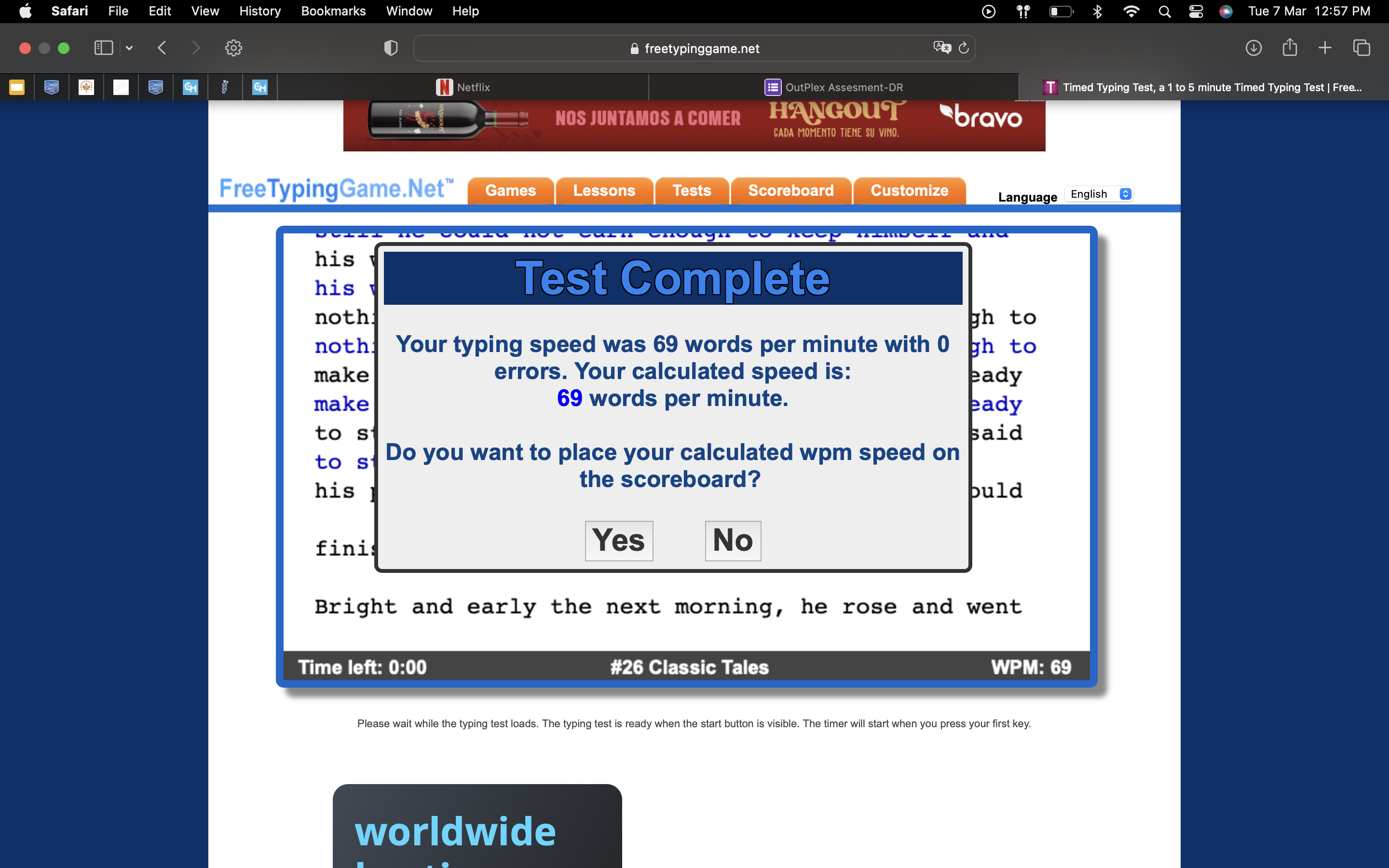Open the History menu in the menu bar
Image resolution: width=1389 pixels, height=868 pixels.
[x=259, y=11]
